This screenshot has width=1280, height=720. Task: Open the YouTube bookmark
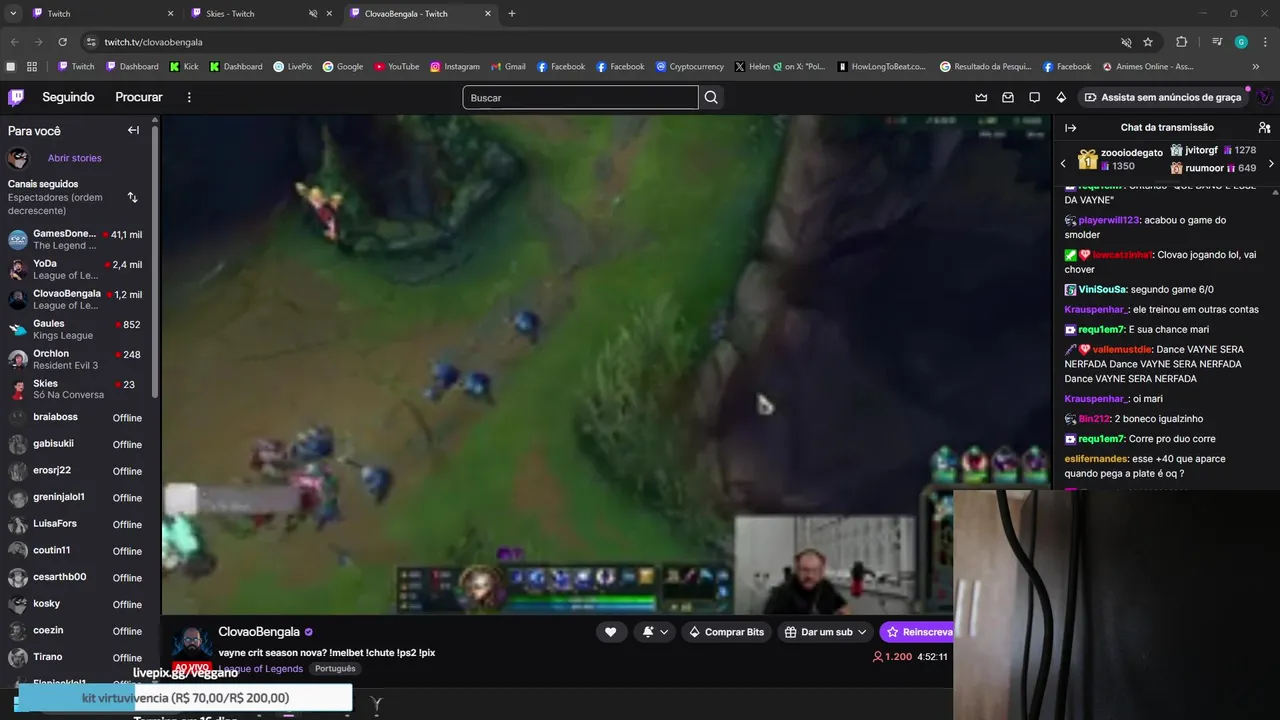[397, 67]
